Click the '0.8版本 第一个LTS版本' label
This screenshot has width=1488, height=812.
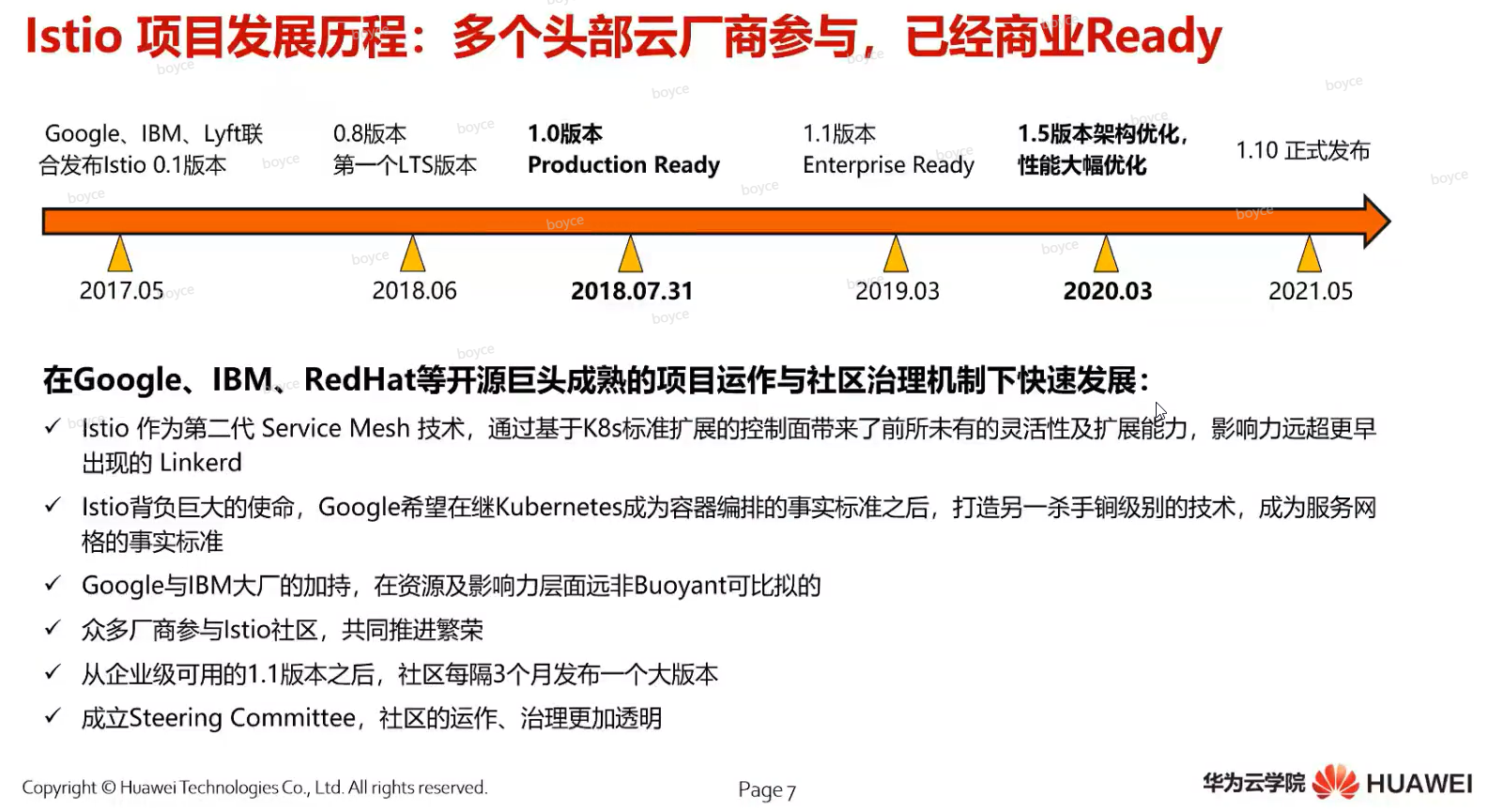[x=405, y=149]
